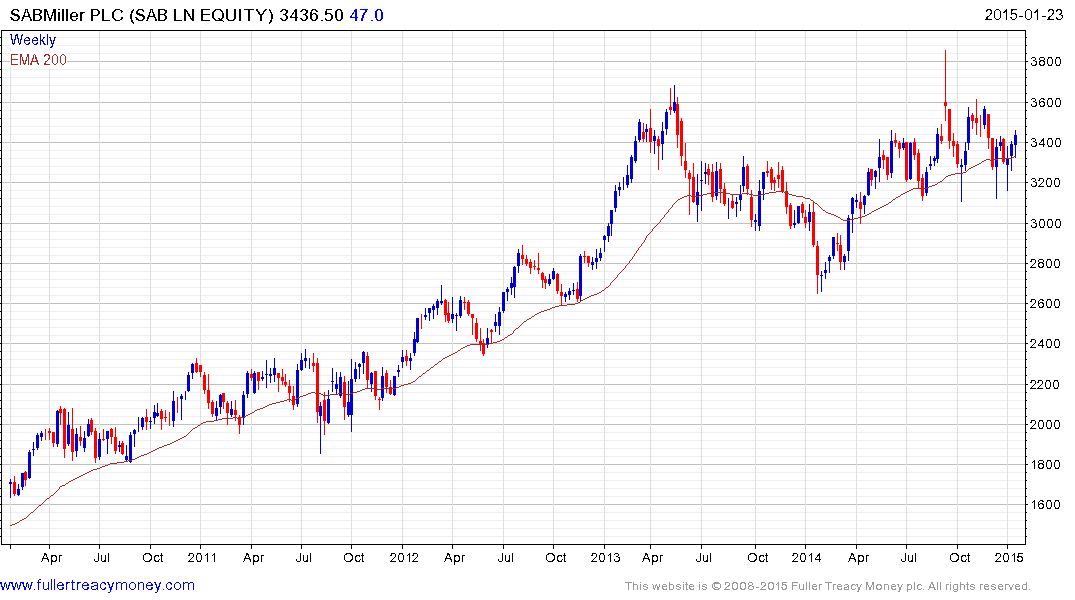Click the 2200 price axis label

pos(1046,384)
